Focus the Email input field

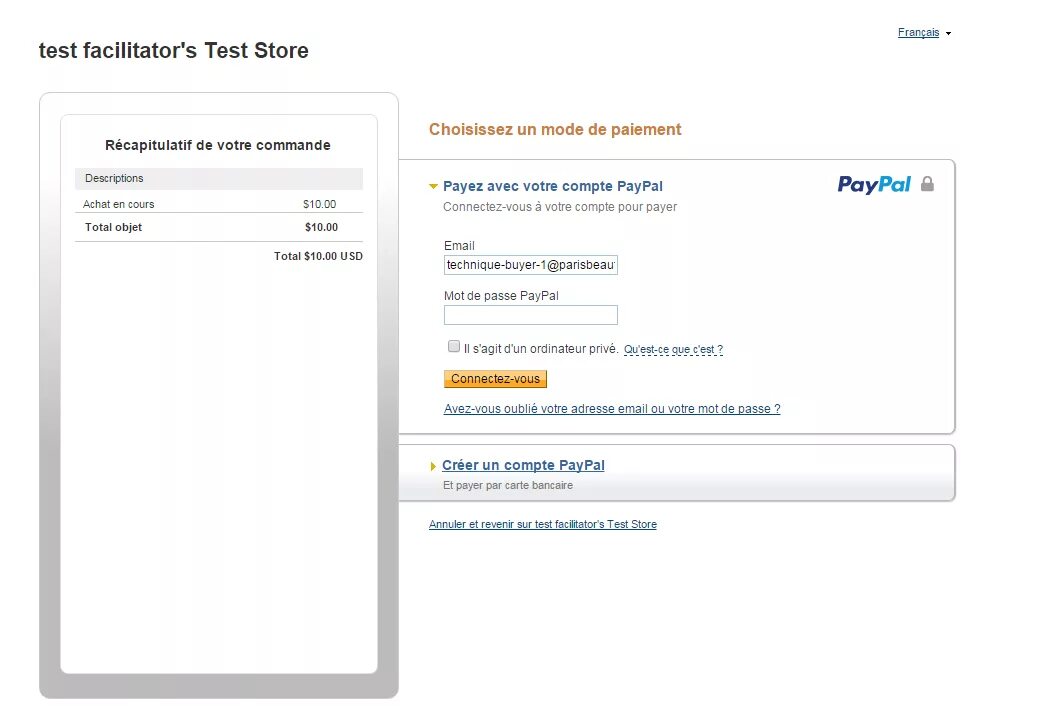[530, 265]
